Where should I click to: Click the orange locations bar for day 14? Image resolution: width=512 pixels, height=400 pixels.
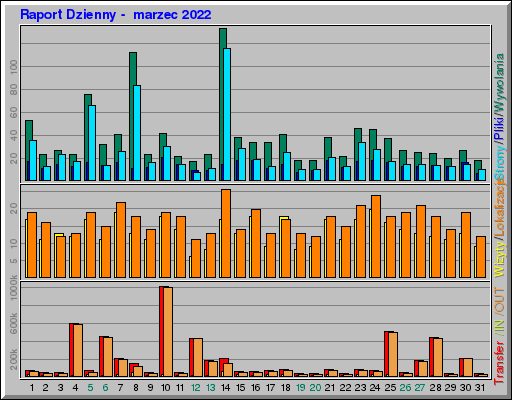point(226,233)
